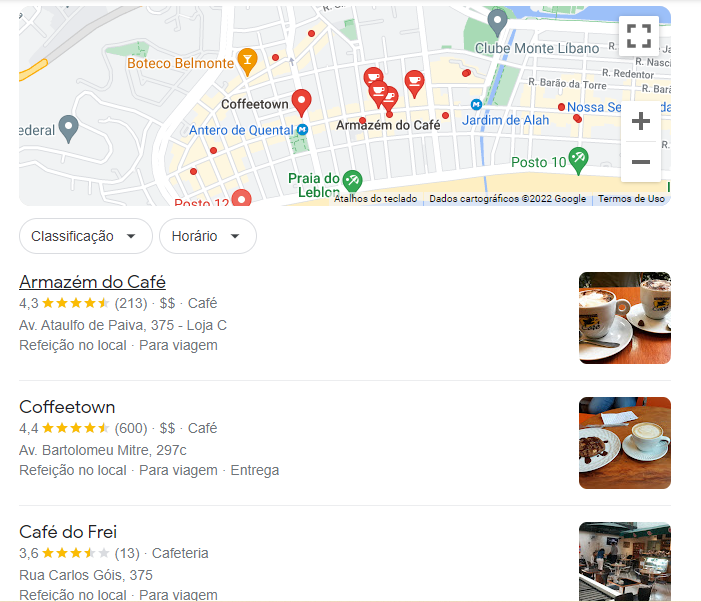
Task: Open the Armazém do Café listing title
Action: [92, 282]
